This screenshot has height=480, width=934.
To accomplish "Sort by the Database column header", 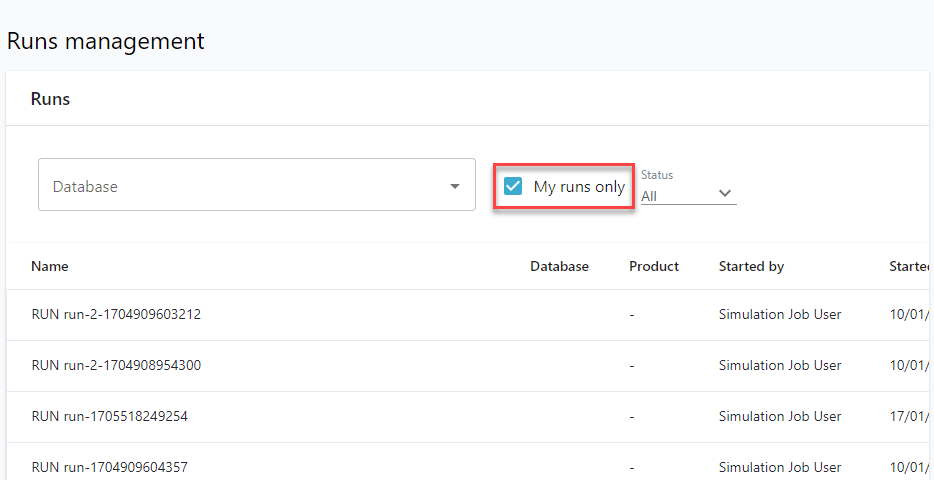I will coord(559,266).
